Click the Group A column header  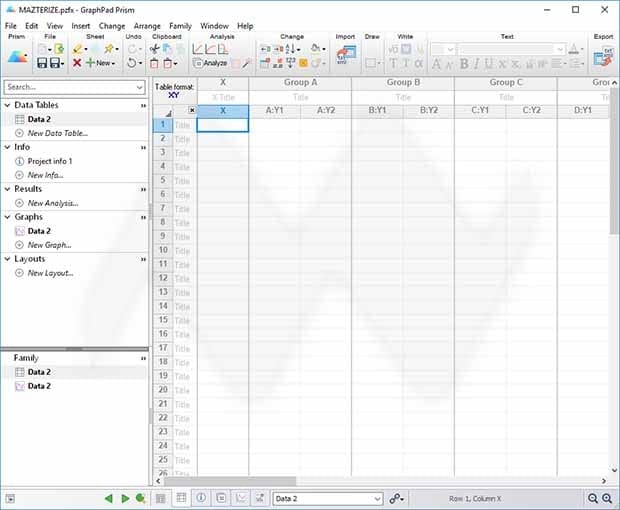click(301, 83)
